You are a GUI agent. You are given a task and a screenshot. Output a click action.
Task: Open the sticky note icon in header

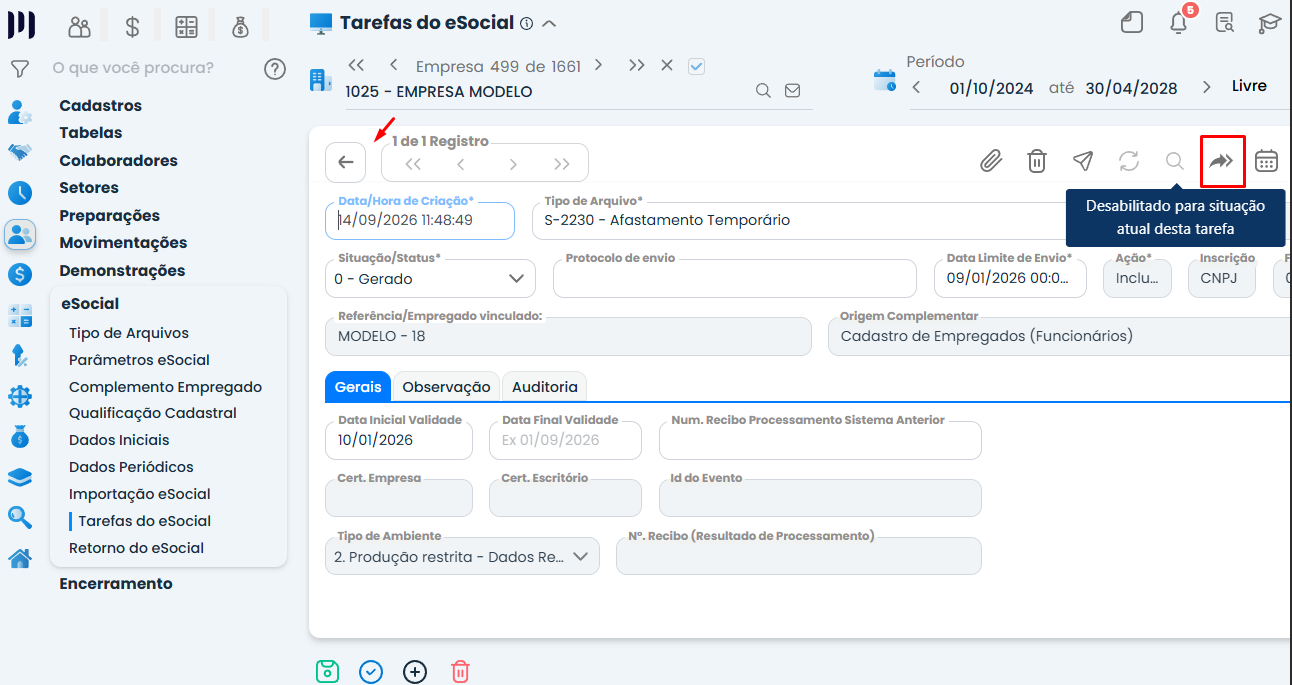1132,22
